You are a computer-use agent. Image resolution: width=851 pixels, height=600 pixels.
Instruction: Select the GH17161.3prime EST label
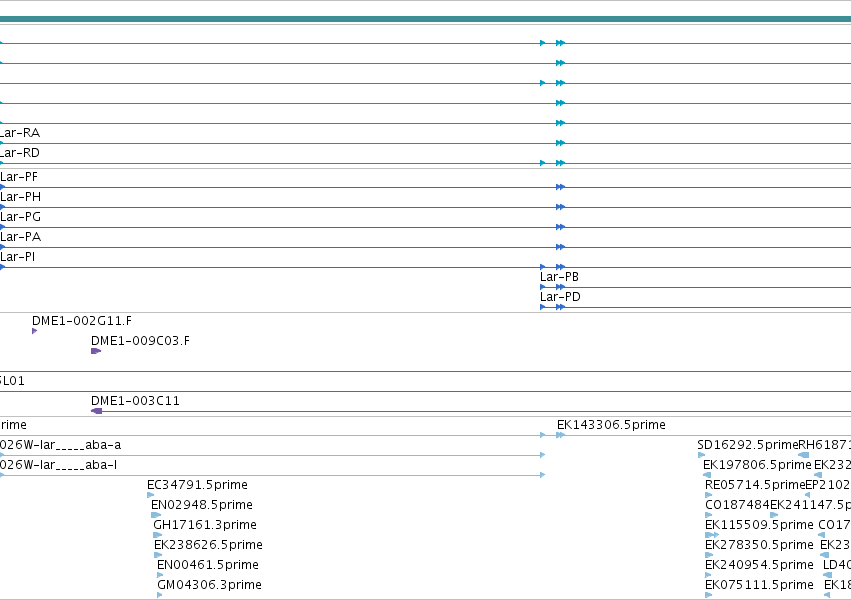[x=205, y=525]
